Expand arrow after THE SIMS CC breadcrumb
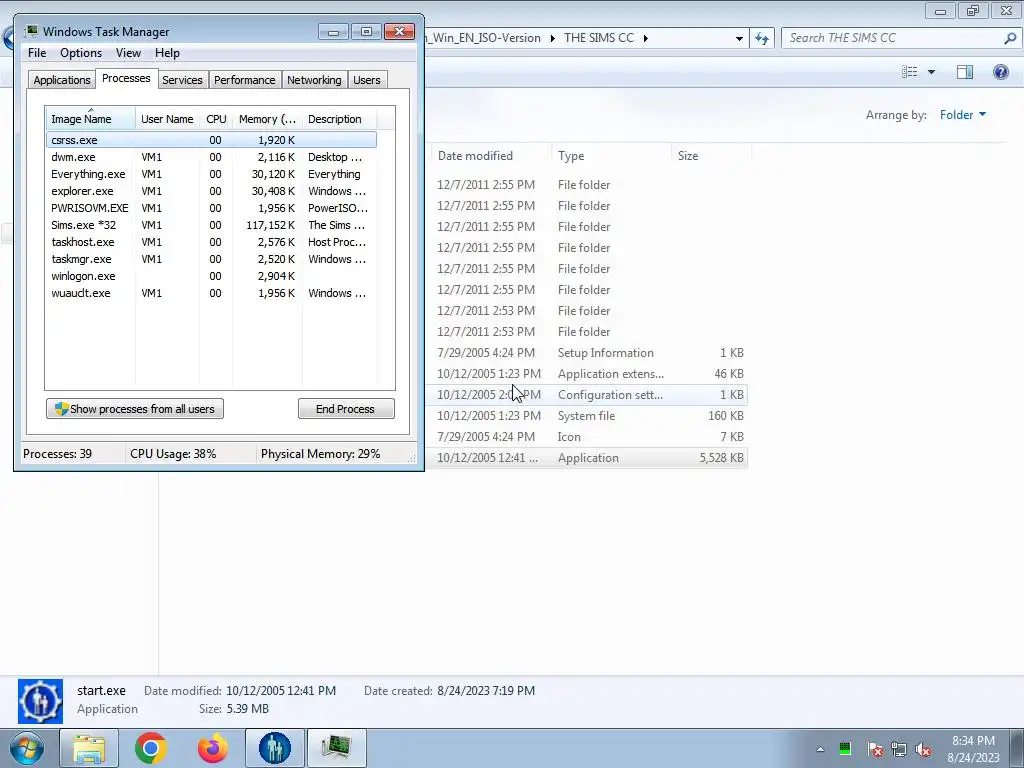1024x768 pixels. point(645,39)
